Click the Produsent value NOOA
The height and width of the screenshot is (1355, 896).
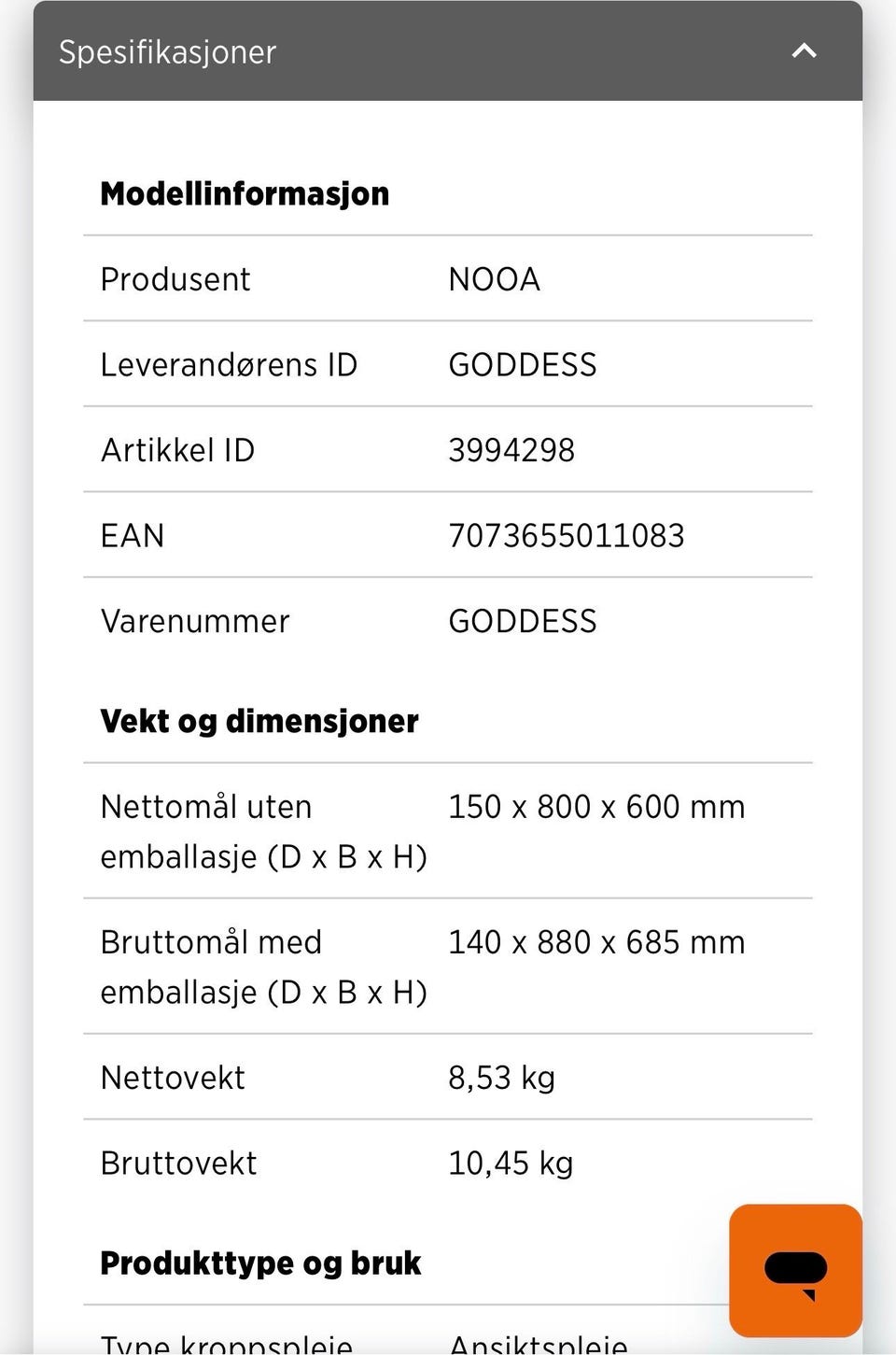(x=494, y=279)
